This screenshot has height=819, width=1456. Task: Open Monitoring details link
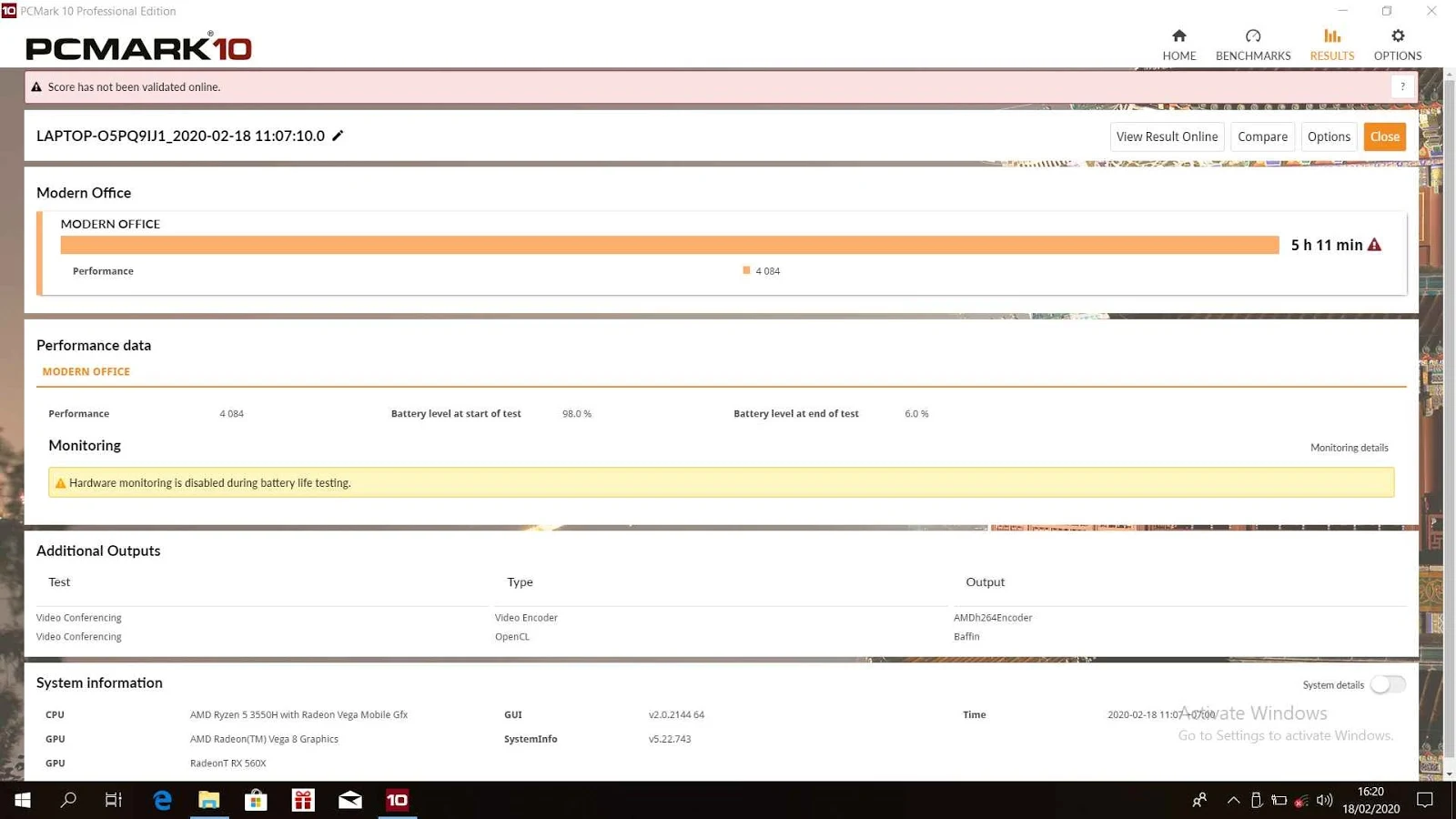tap(1349, 448)
